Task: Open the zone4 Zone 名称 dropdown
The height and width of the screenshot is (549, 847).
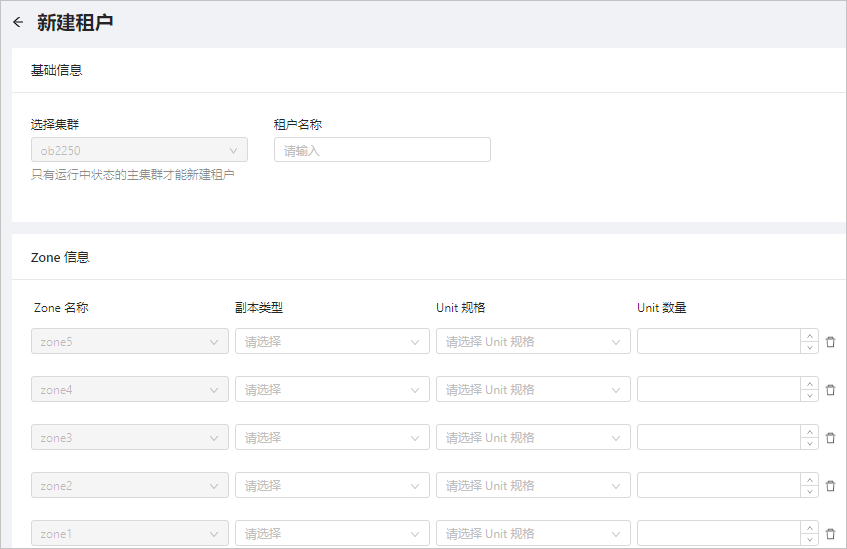Action: click(x=130, y=389)
